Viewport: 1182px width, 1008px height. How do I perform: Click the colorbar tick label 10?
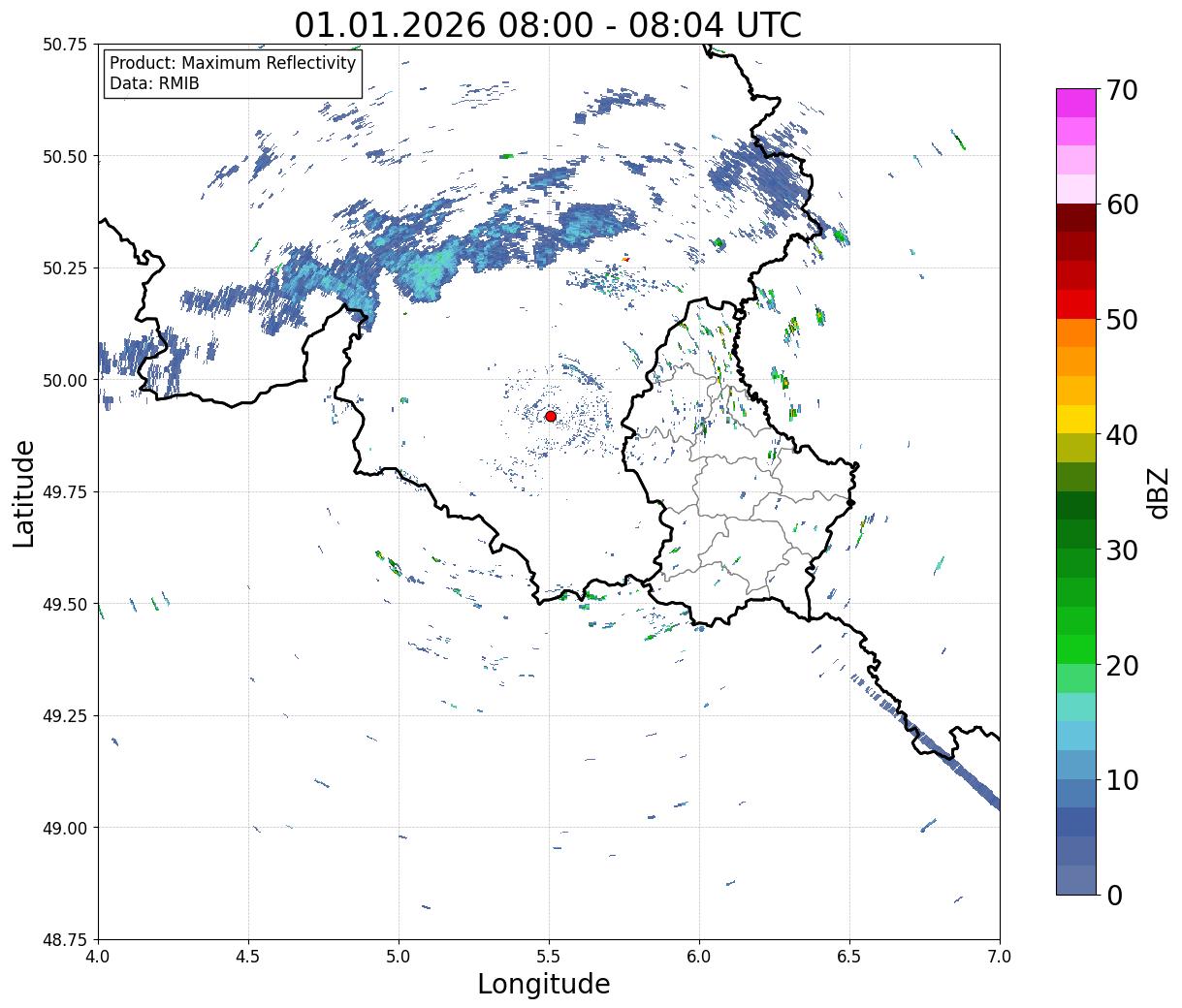(1122, 780)
